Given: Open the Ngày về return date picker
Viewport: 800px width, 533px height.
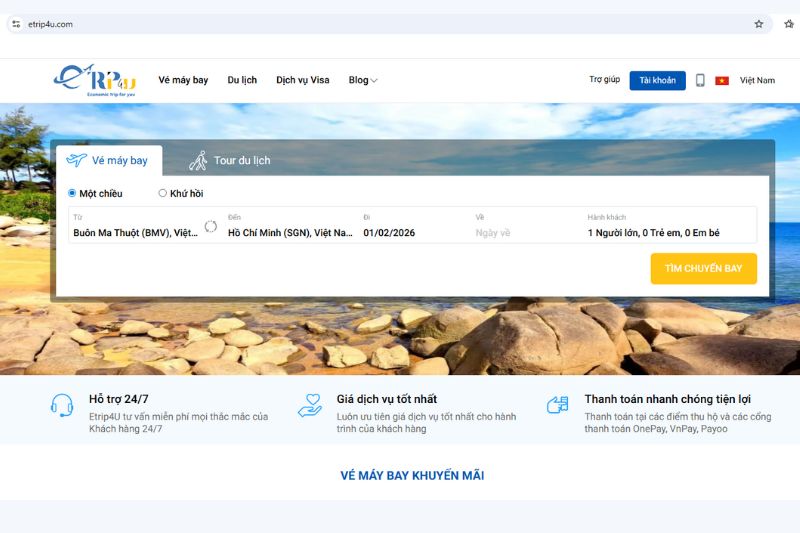Looking at the screenshot, I should [527, 225].
